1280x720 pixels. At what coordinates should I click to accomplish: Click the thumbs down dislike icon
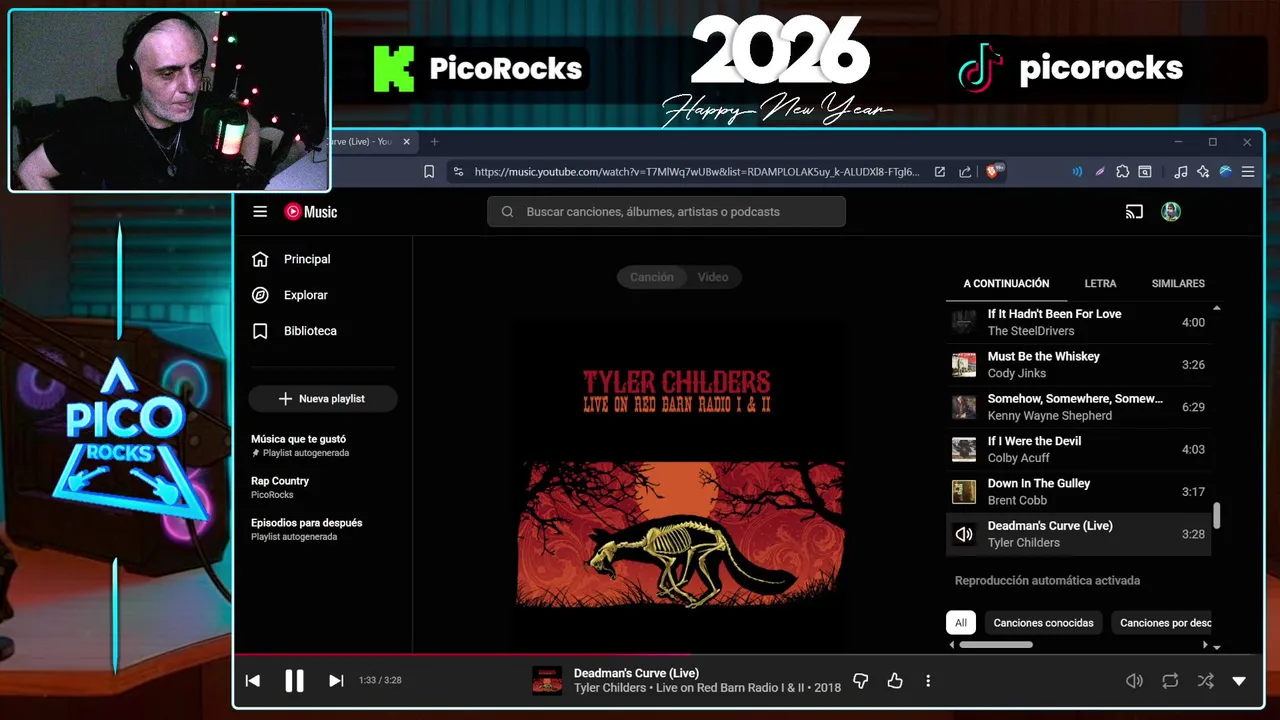861,681
